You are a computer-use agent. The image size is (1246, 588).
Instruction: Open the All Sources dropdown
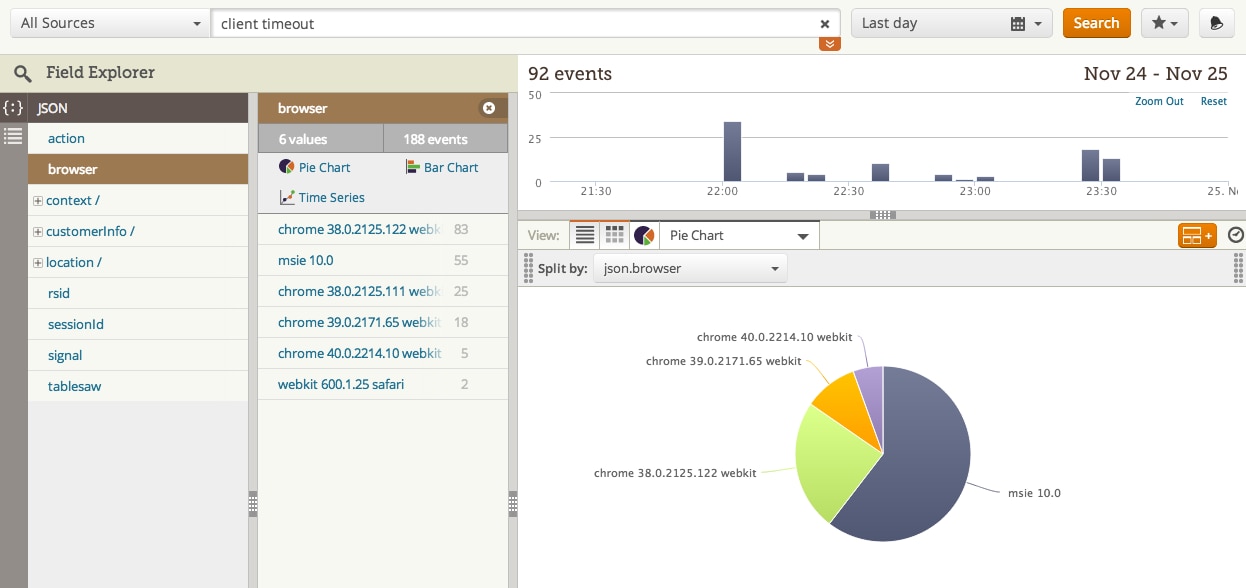coord(108,23)
